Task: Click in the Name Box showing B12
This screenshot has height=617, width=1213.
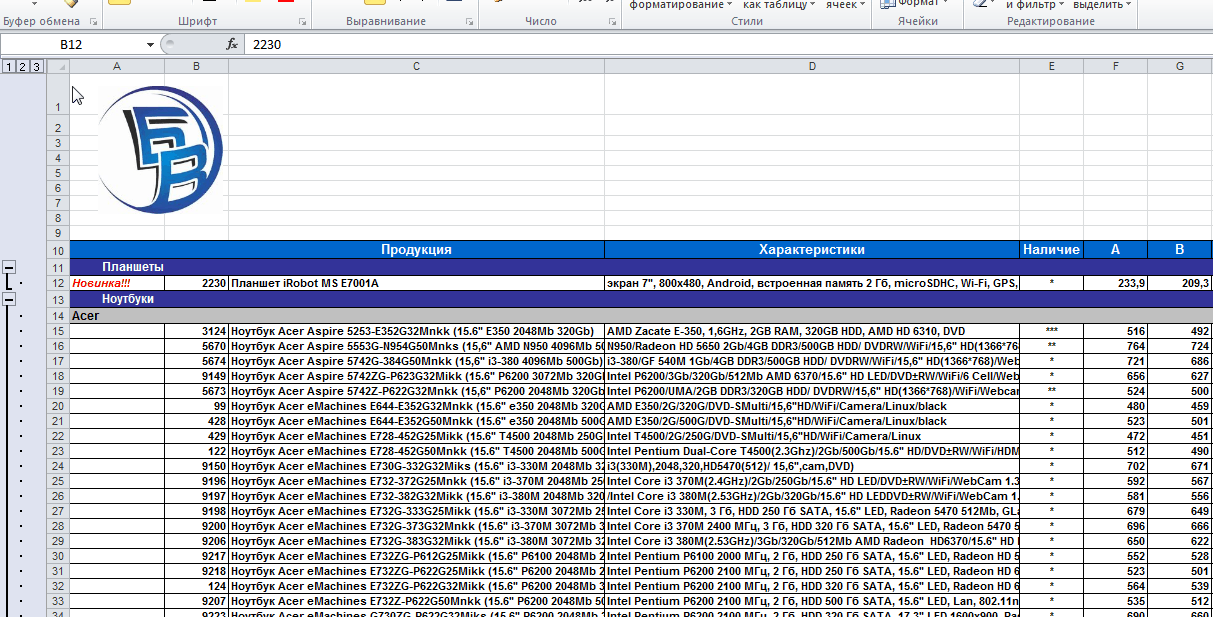Action: (x=72, y=45)
